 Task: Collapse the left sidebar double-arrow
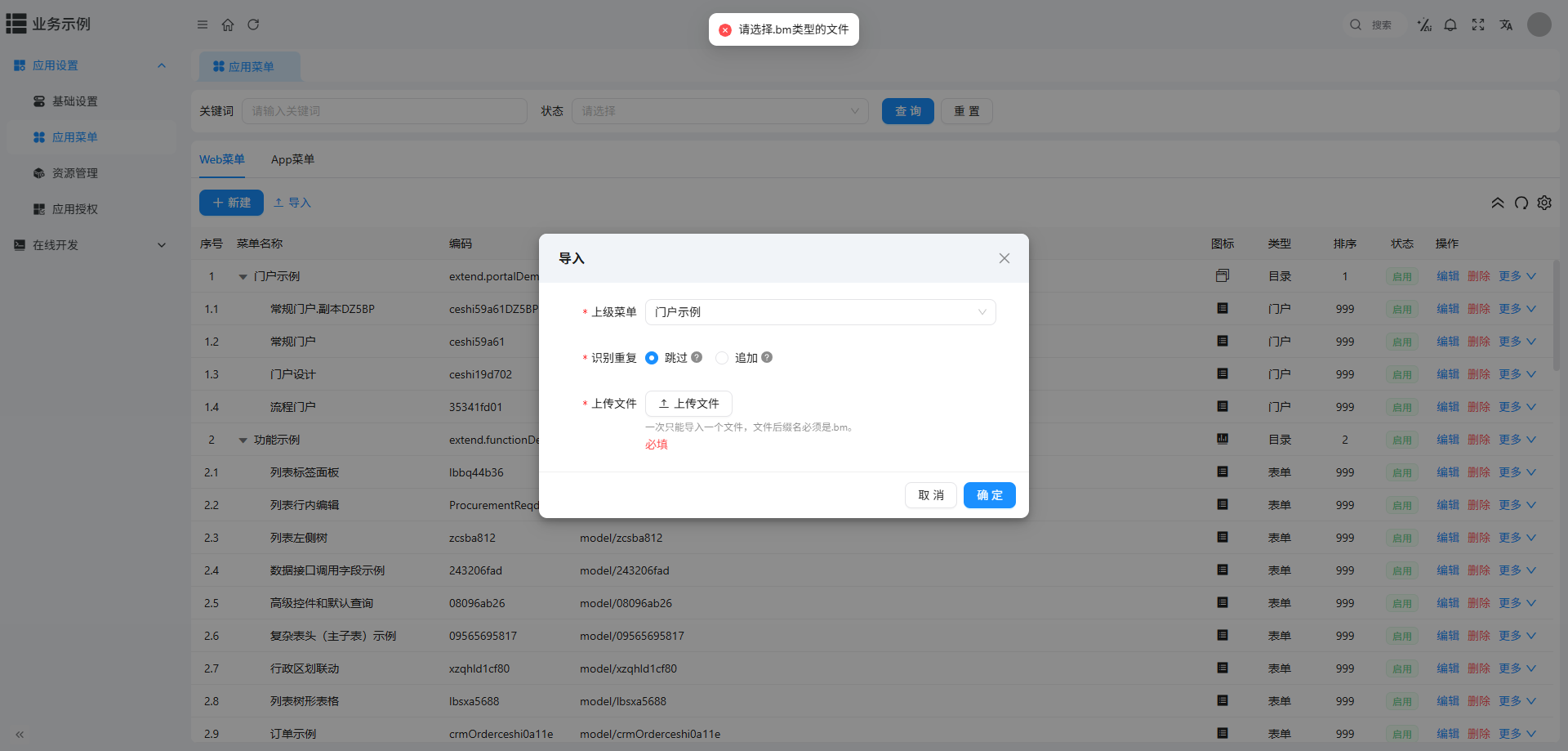(x=20, y=735)
